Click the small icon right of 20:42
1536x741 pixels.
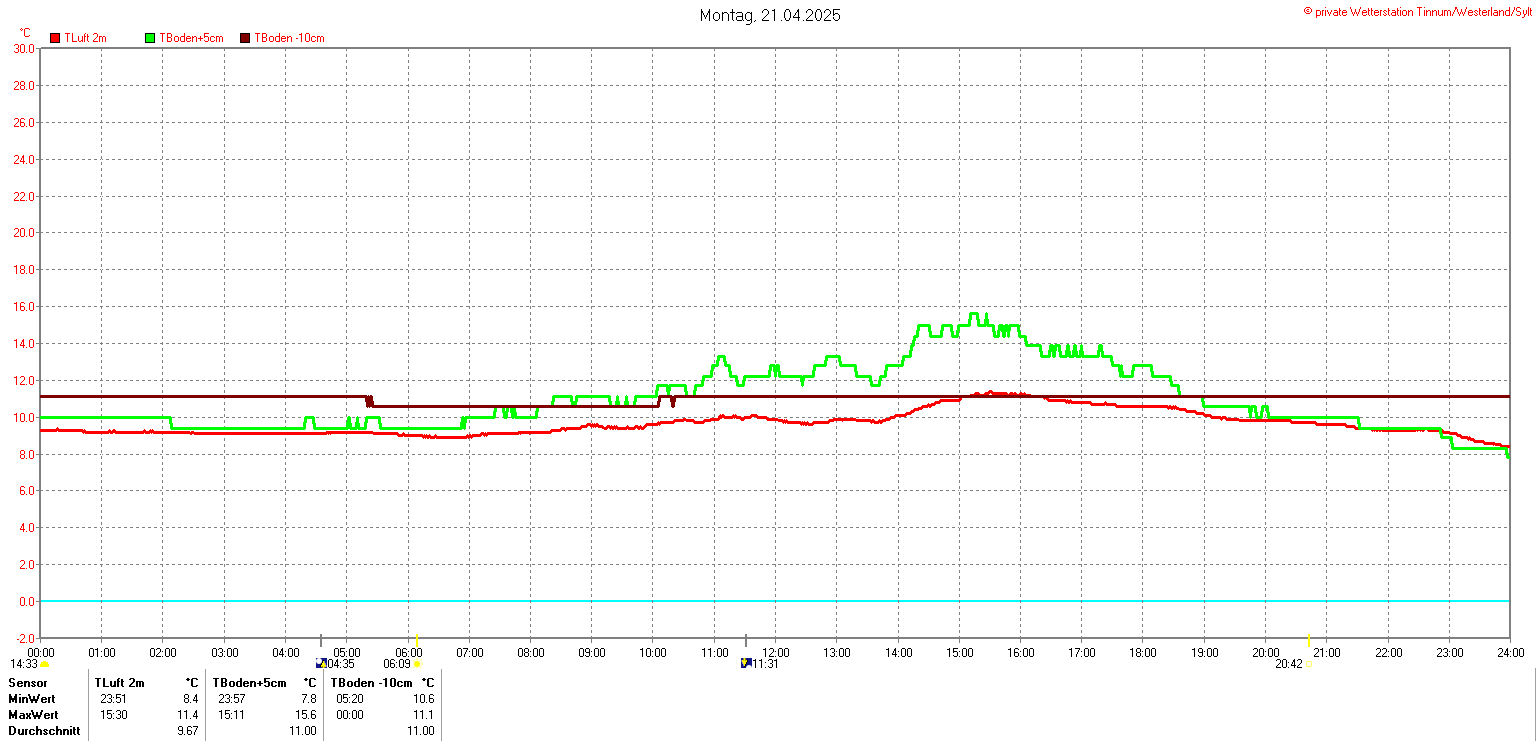pyautogui.click(x=1308, y=664)
